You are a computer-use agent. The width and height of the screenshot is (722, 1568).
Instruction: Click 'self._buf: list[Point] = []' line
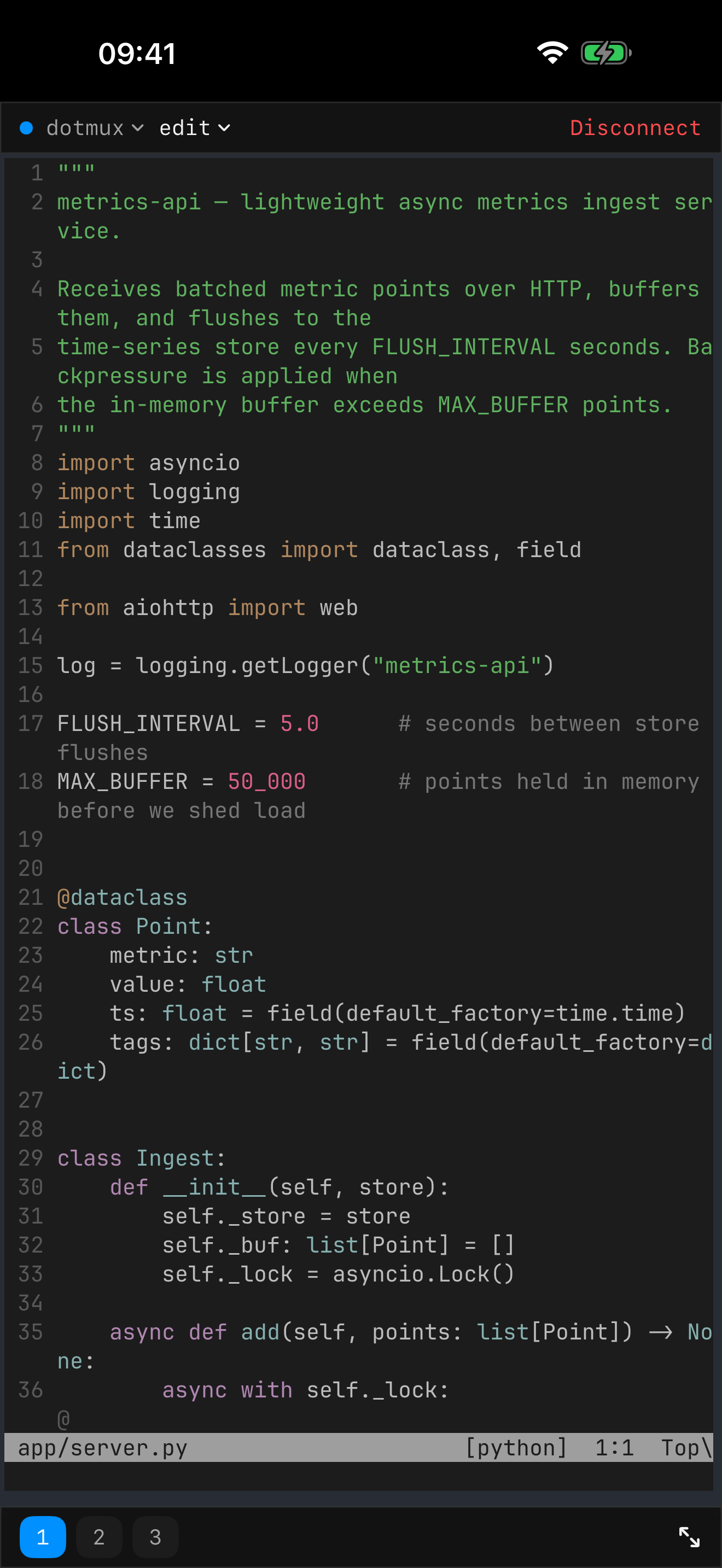[339, 1245]
